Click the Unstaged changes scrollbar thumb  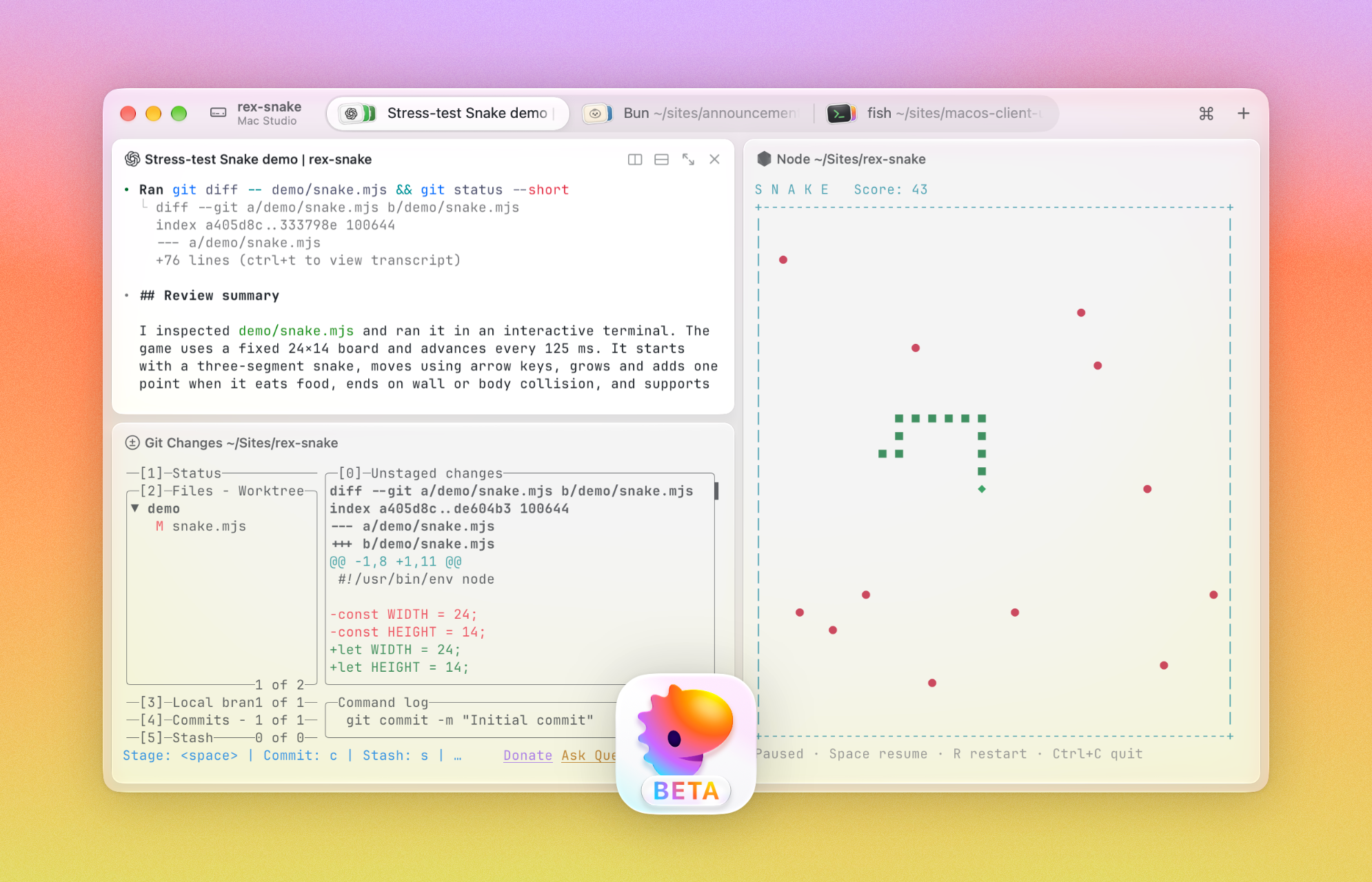716,491
